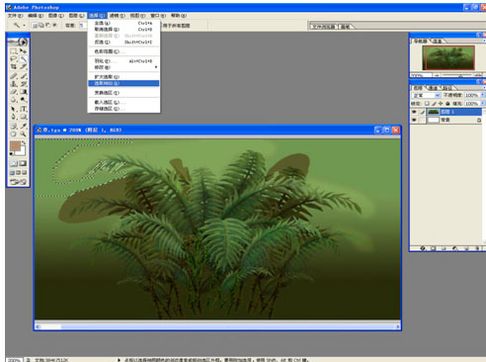Toggle the link box of 背景 layer
The image size is (486, 362).
click(x=422, y=120)
